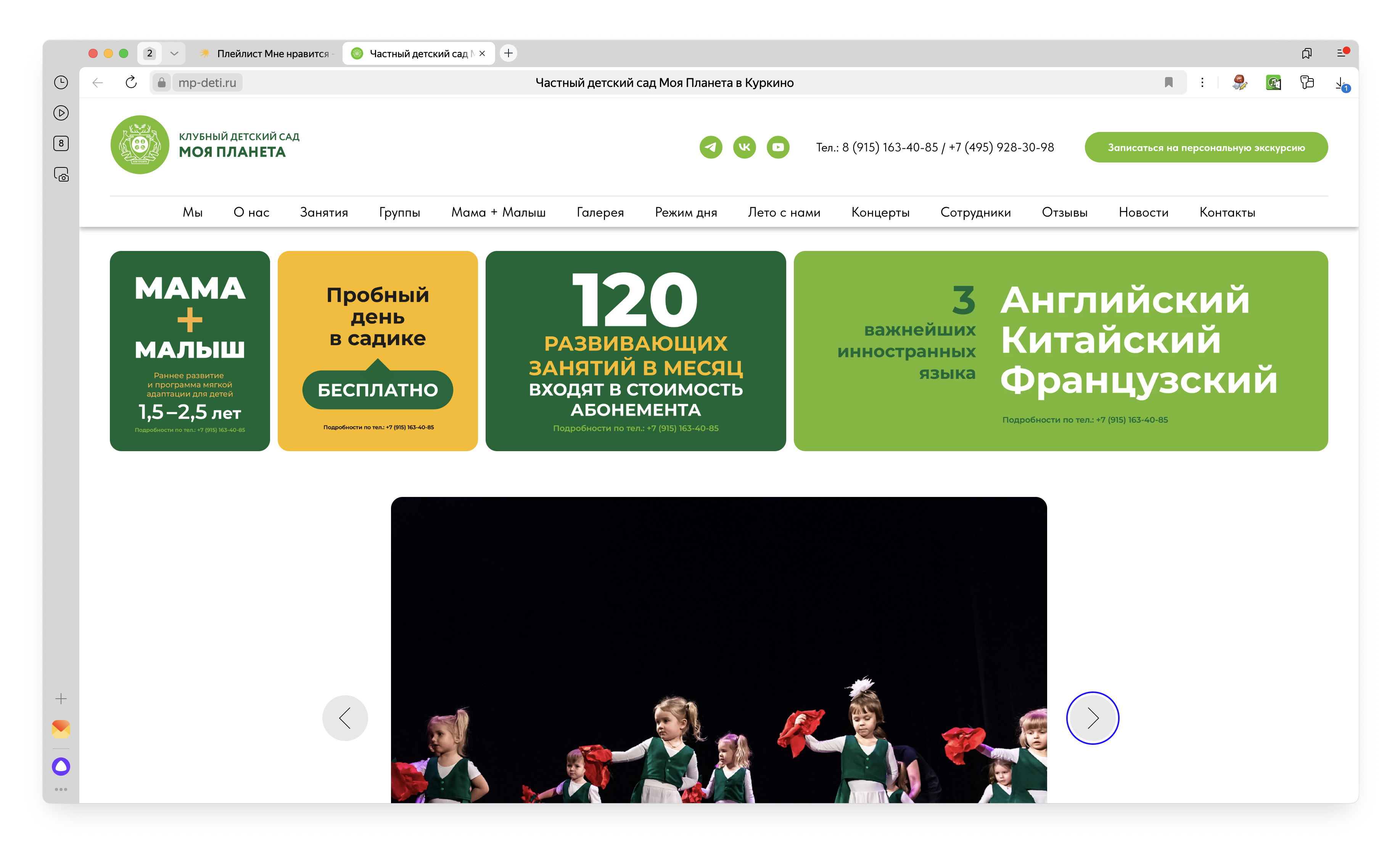The image size is (1400, 852).
Task: Open the 120 развивающих занятий banner
Action: 635,351
